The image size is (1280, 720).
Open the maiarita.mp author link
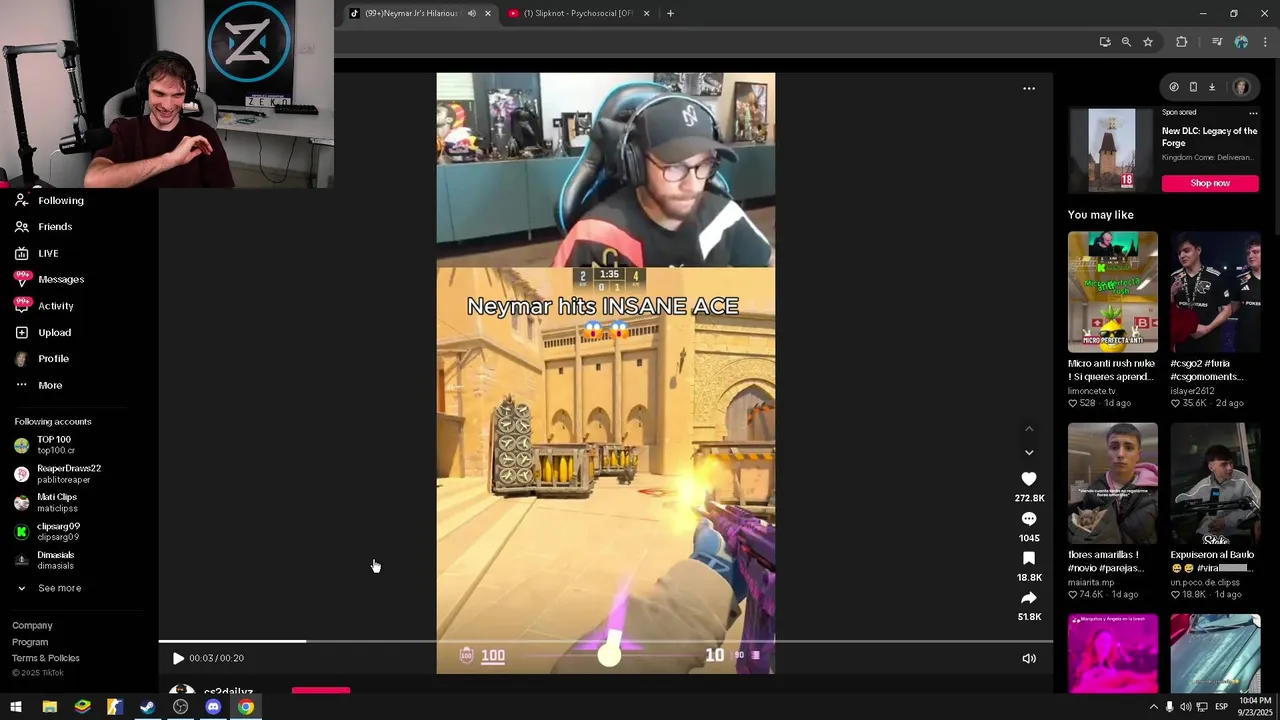[1091, 582]
